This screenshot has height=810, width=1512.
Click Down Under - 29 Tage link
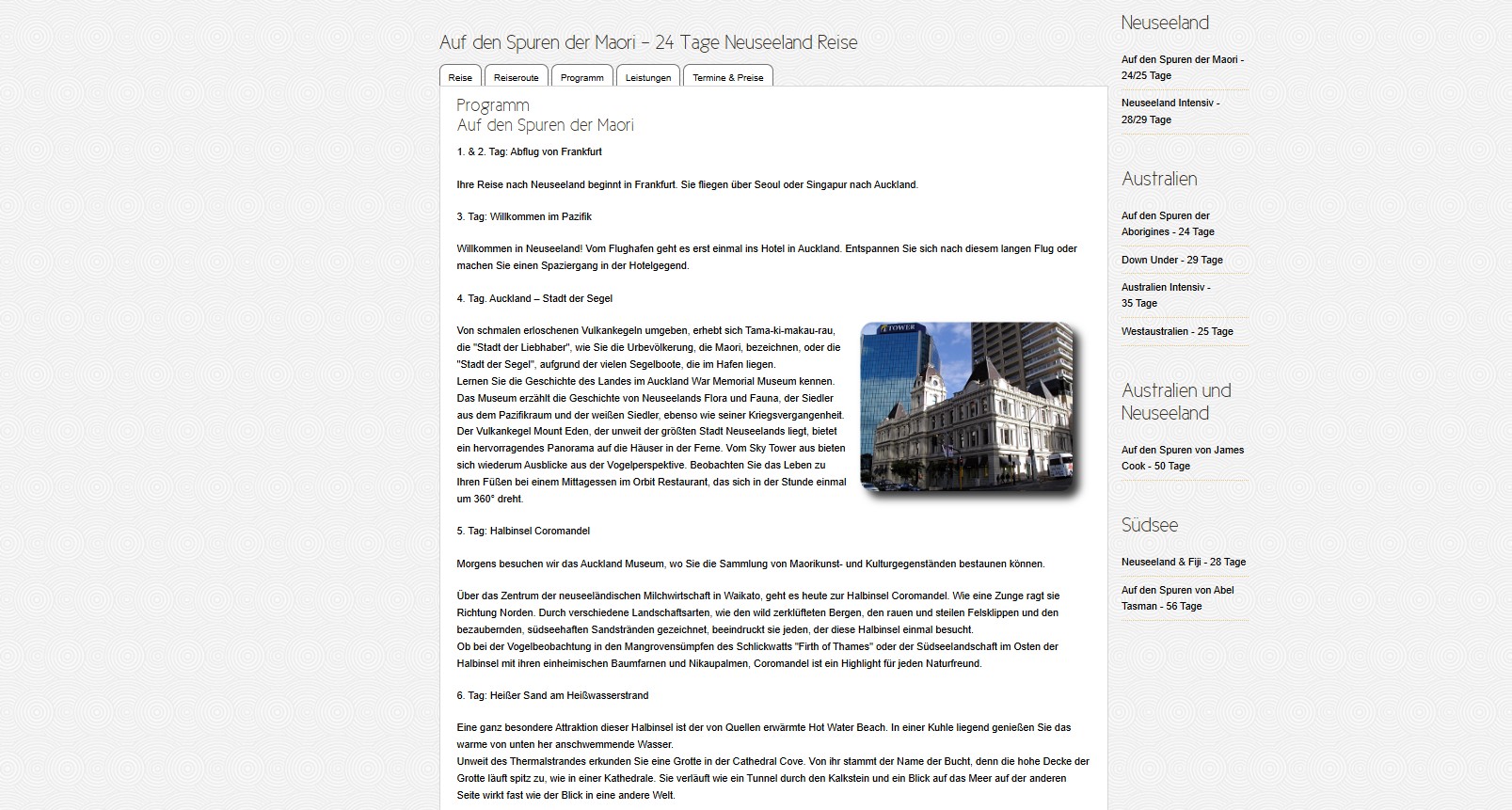[x=1171, y=260]
